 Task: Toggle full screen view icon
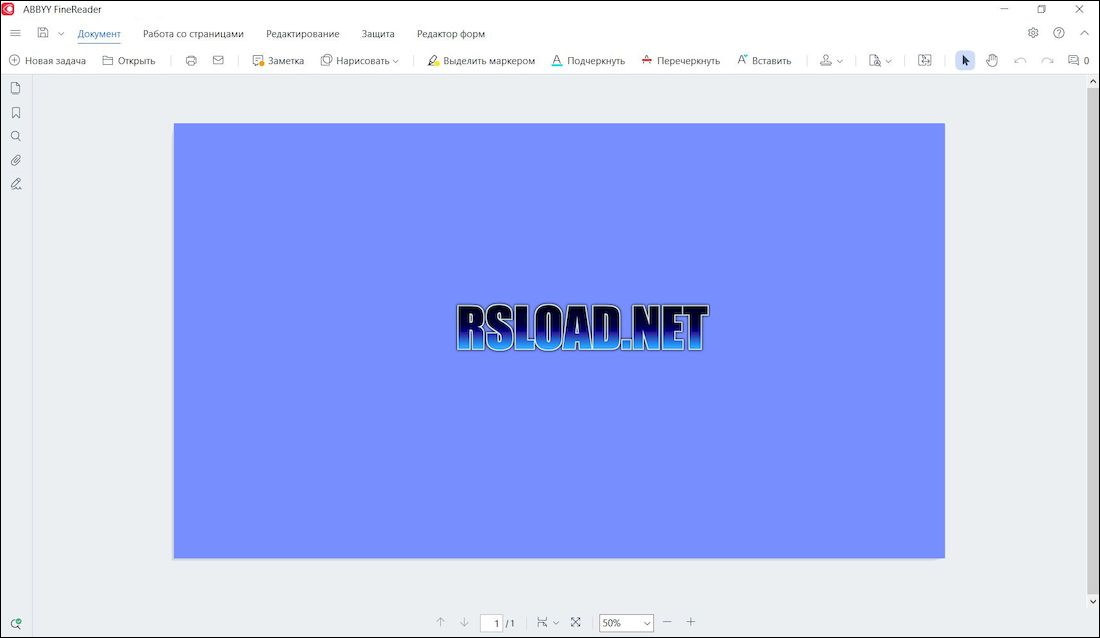tap(575, 622)
